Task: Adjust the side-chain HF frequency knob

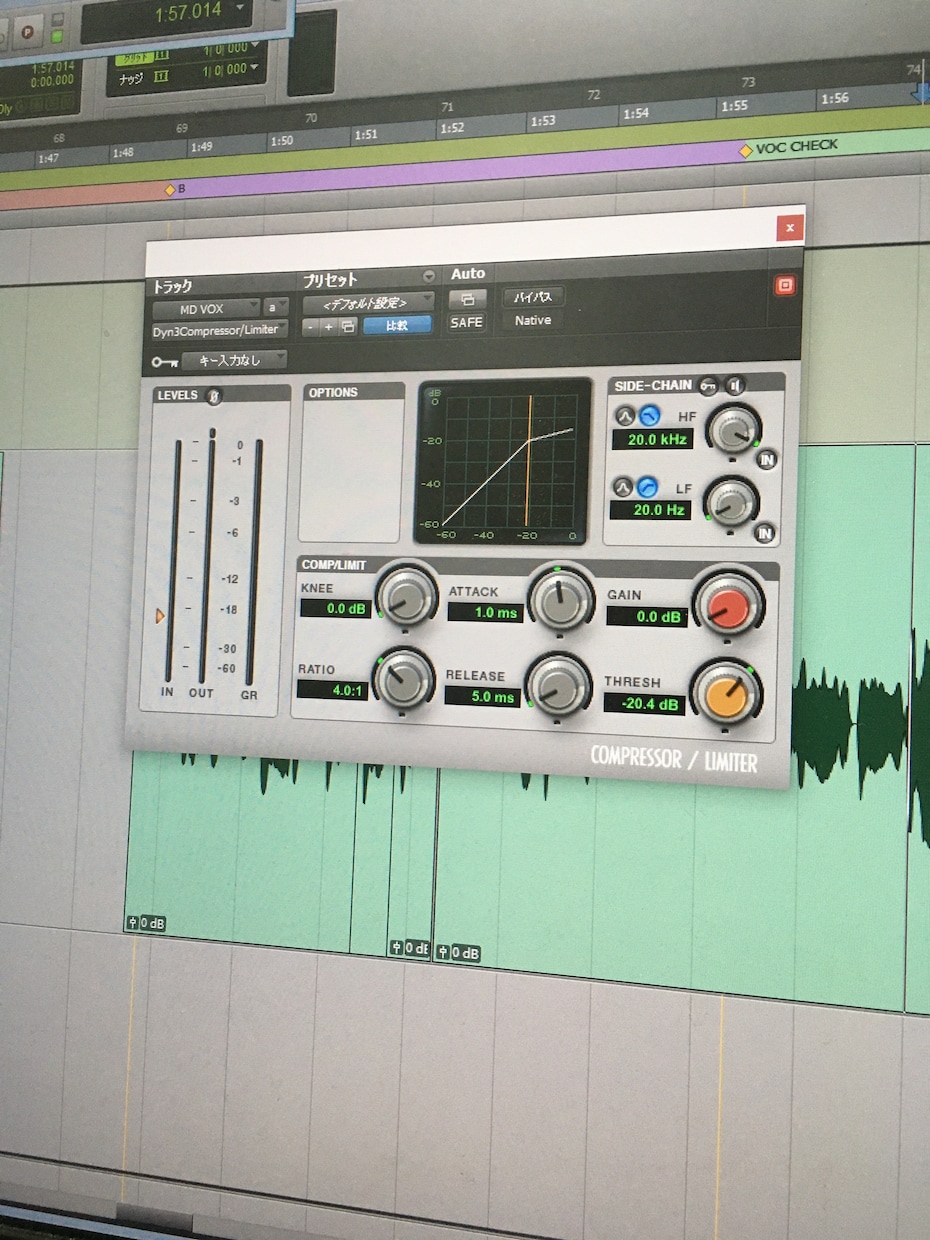Action: [733, 431]
